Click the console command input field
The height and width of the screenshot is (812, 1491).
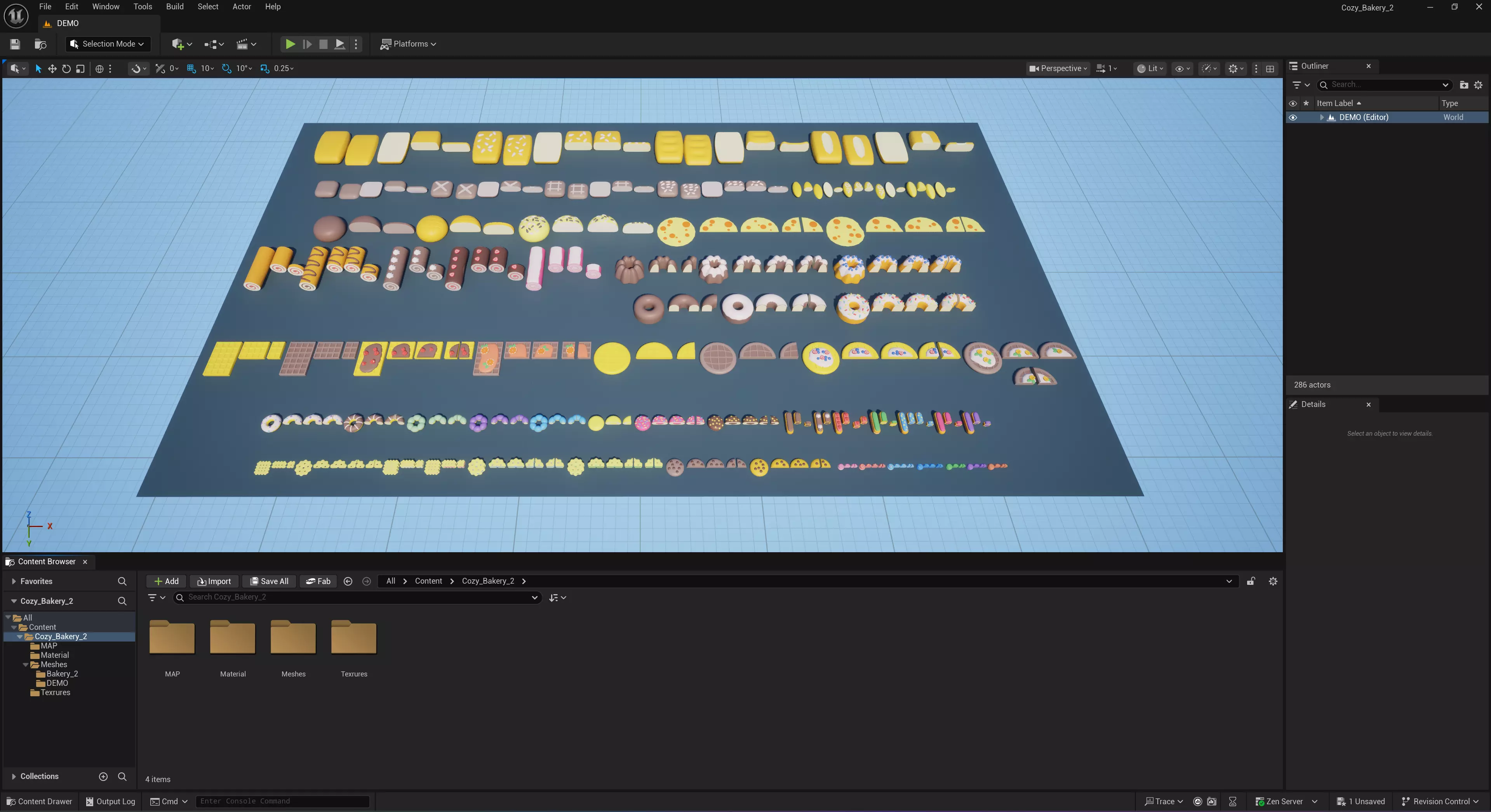282,801
